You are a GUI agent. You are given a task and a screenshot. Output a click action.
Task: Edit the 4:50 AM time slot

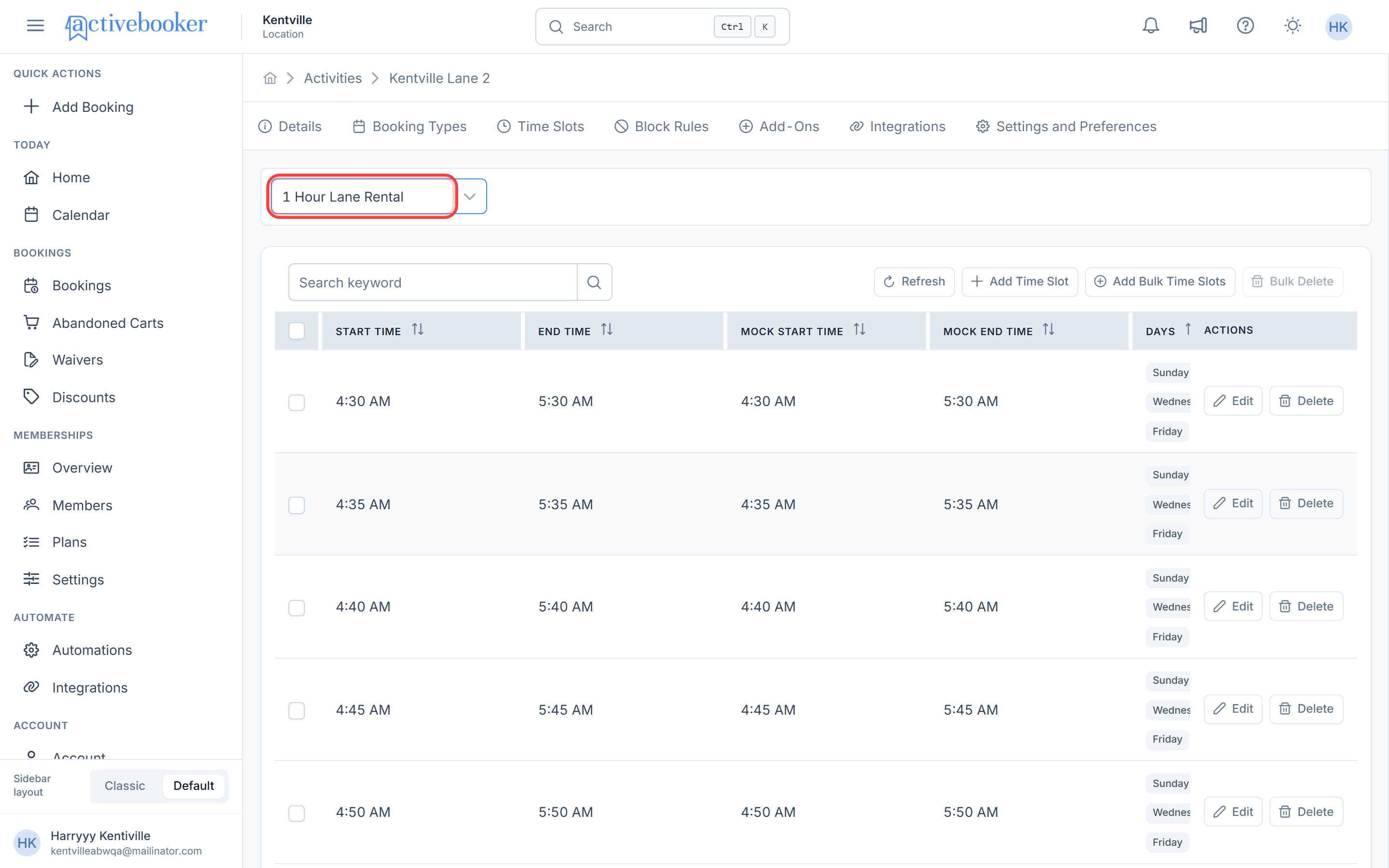[x=1233, y=812]
